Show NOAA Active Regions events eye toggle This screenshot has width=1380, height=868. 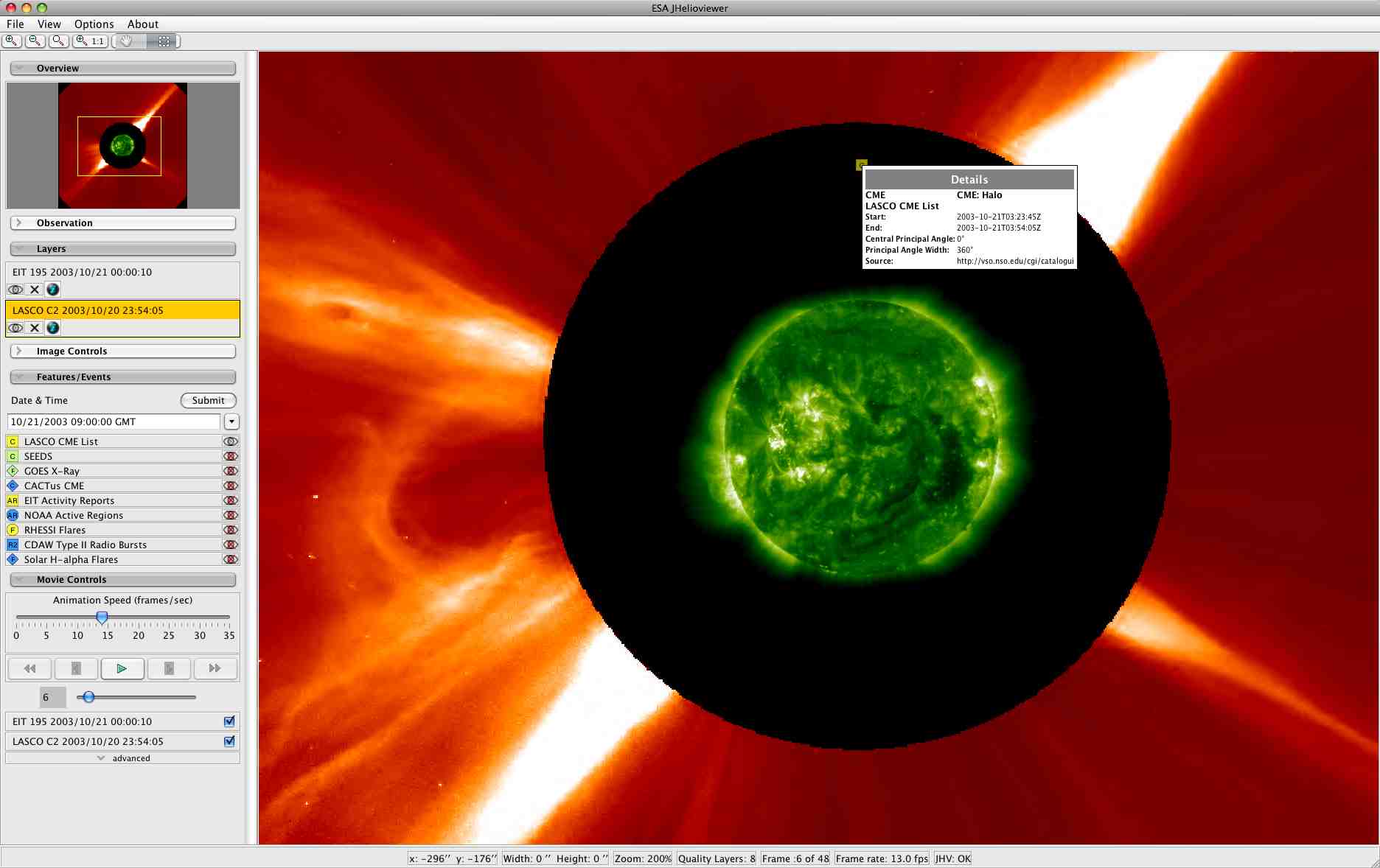pyautogui.click(x=231, y=515)
